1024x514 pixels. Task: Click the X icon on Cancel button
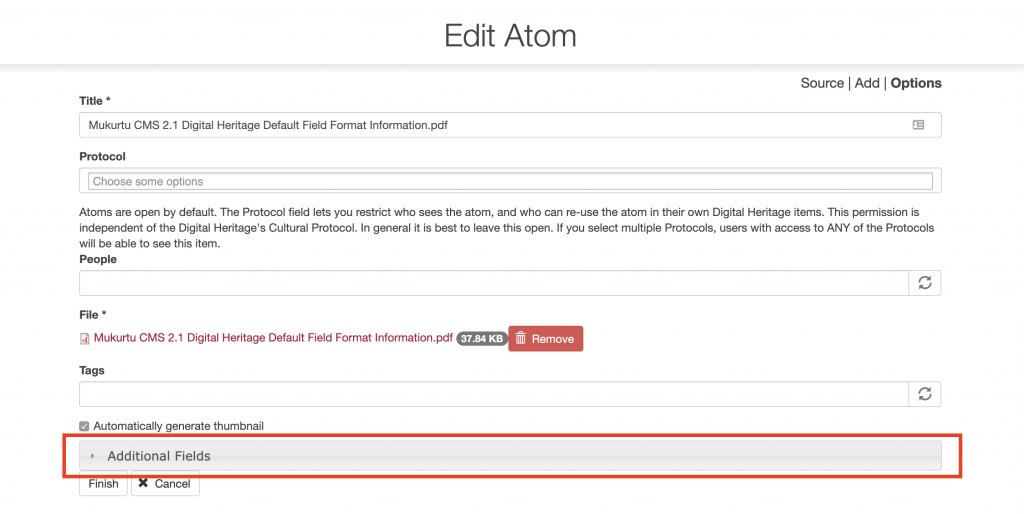(x=143, y=483)
